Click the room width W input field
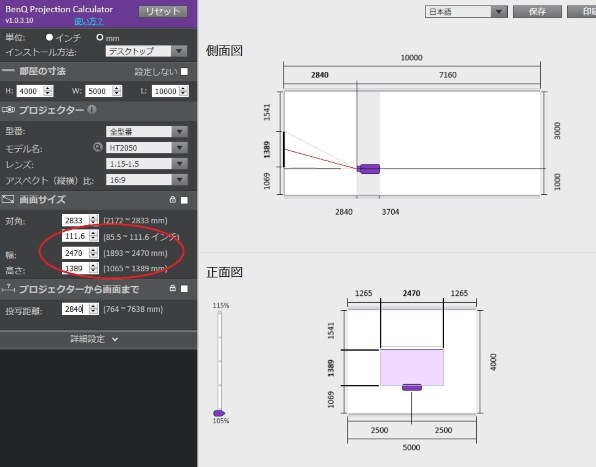 point(99,91)
